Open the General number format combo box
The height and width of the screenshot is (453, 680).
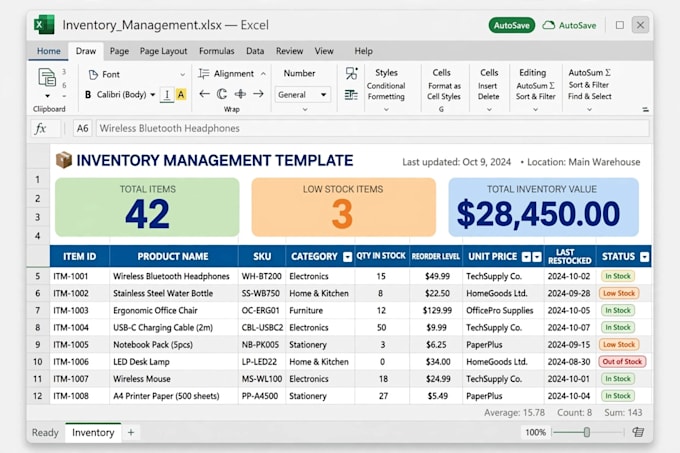tap(302, 95)
